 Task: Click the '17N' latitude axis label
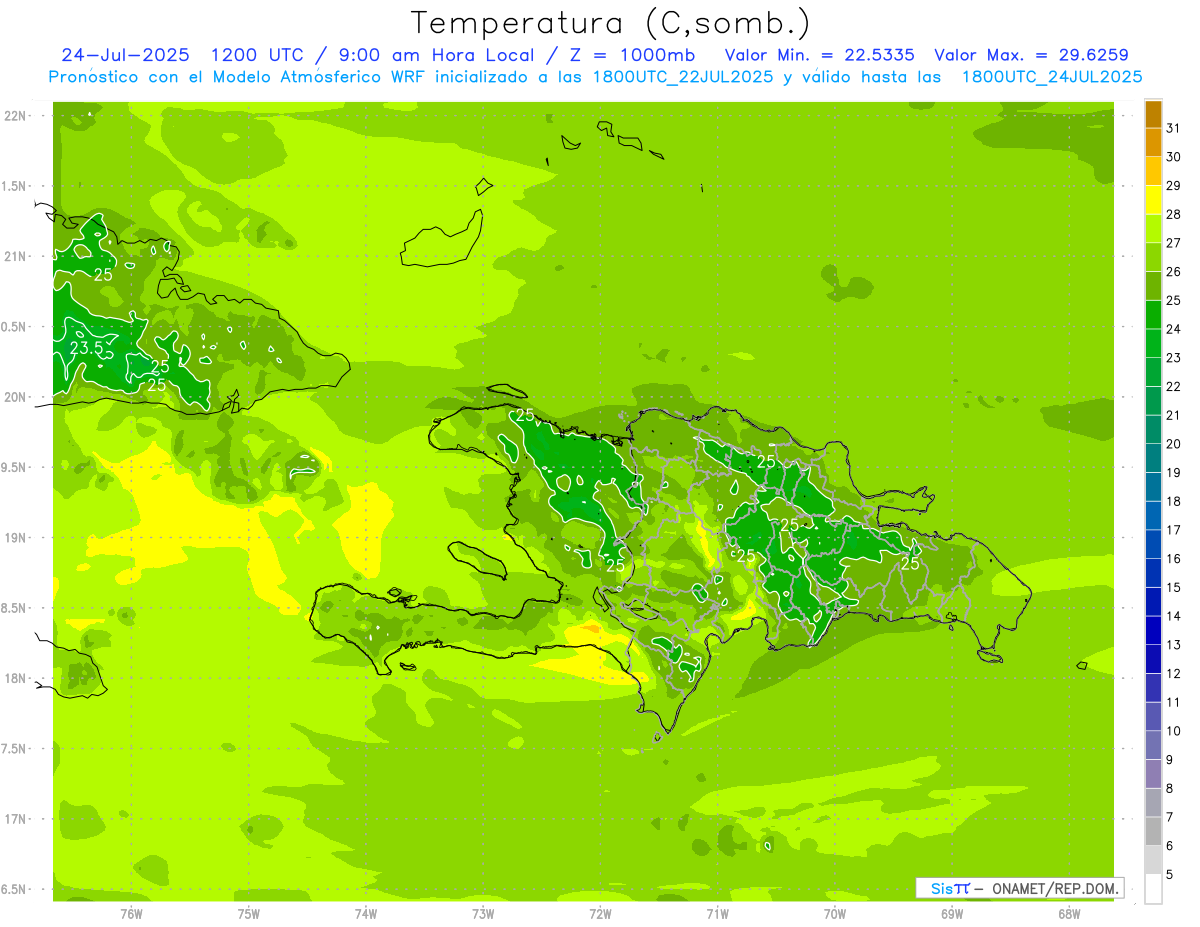(15, 819)
